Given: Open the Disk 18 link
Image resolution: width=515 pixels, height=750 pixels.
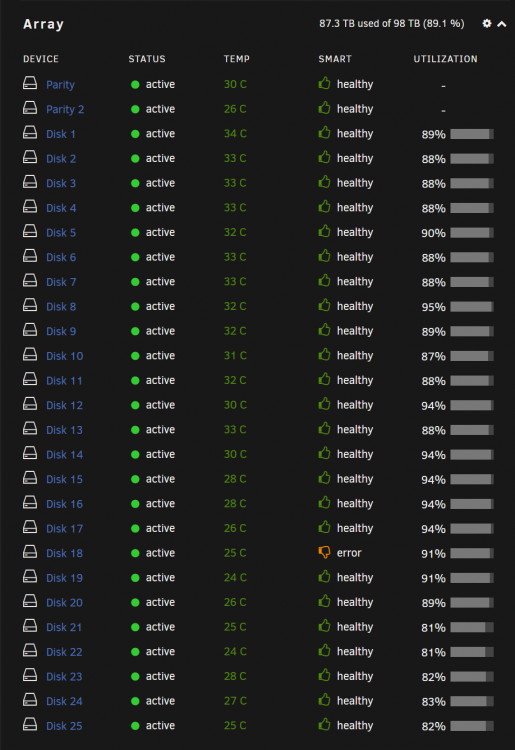Looking at the screenshot, I should click(65, 553).
